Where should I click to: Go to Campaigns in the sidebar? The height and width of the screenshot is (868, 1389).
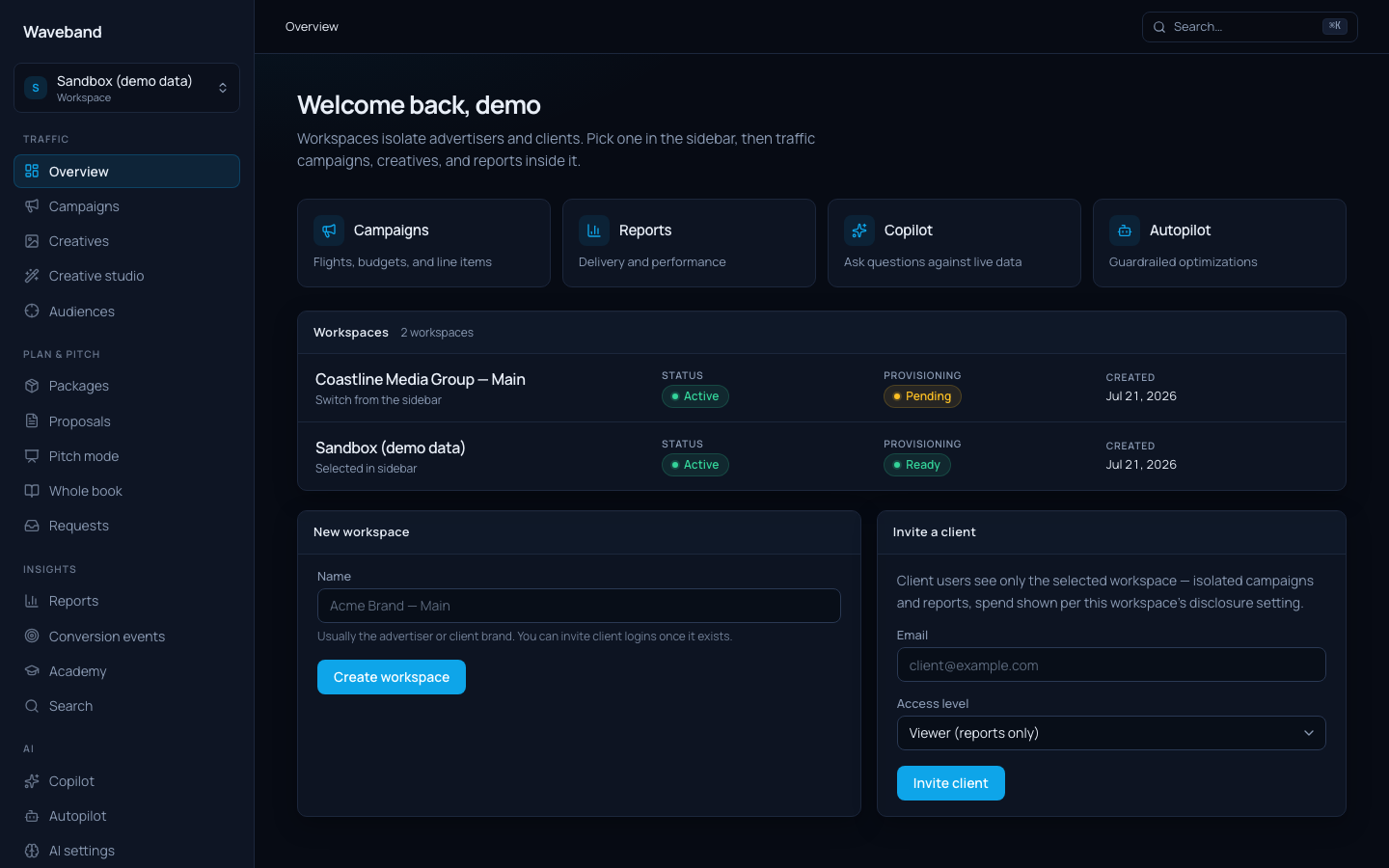pos(126,206)
